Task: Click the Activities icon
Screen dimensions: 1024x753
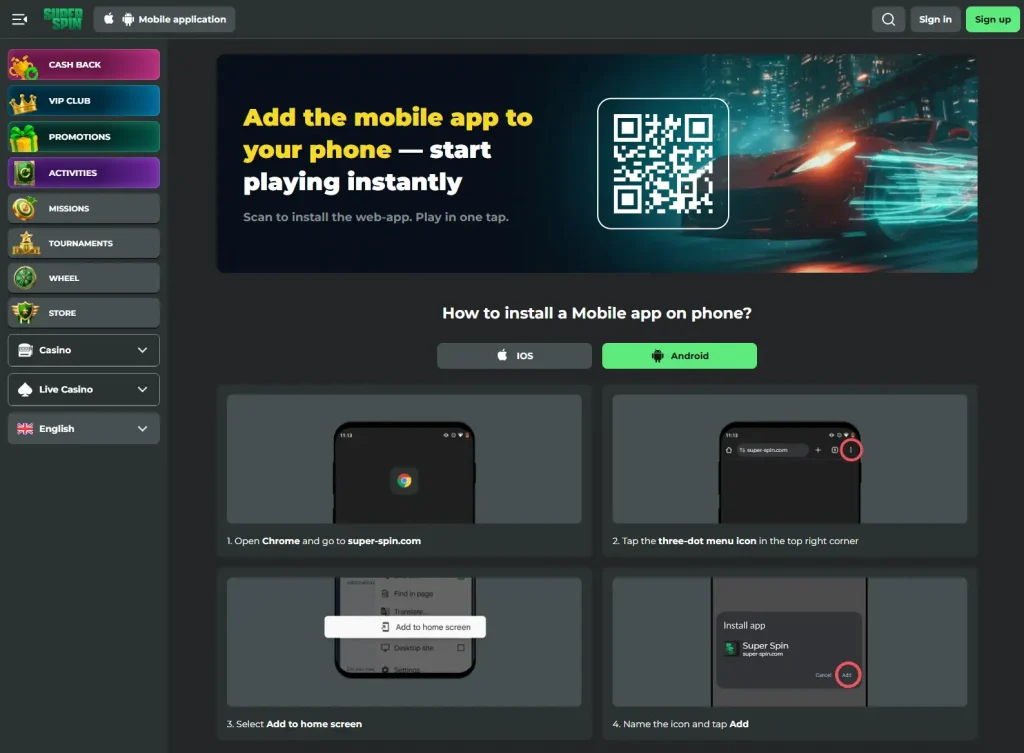Action: (x=24, y=173)
